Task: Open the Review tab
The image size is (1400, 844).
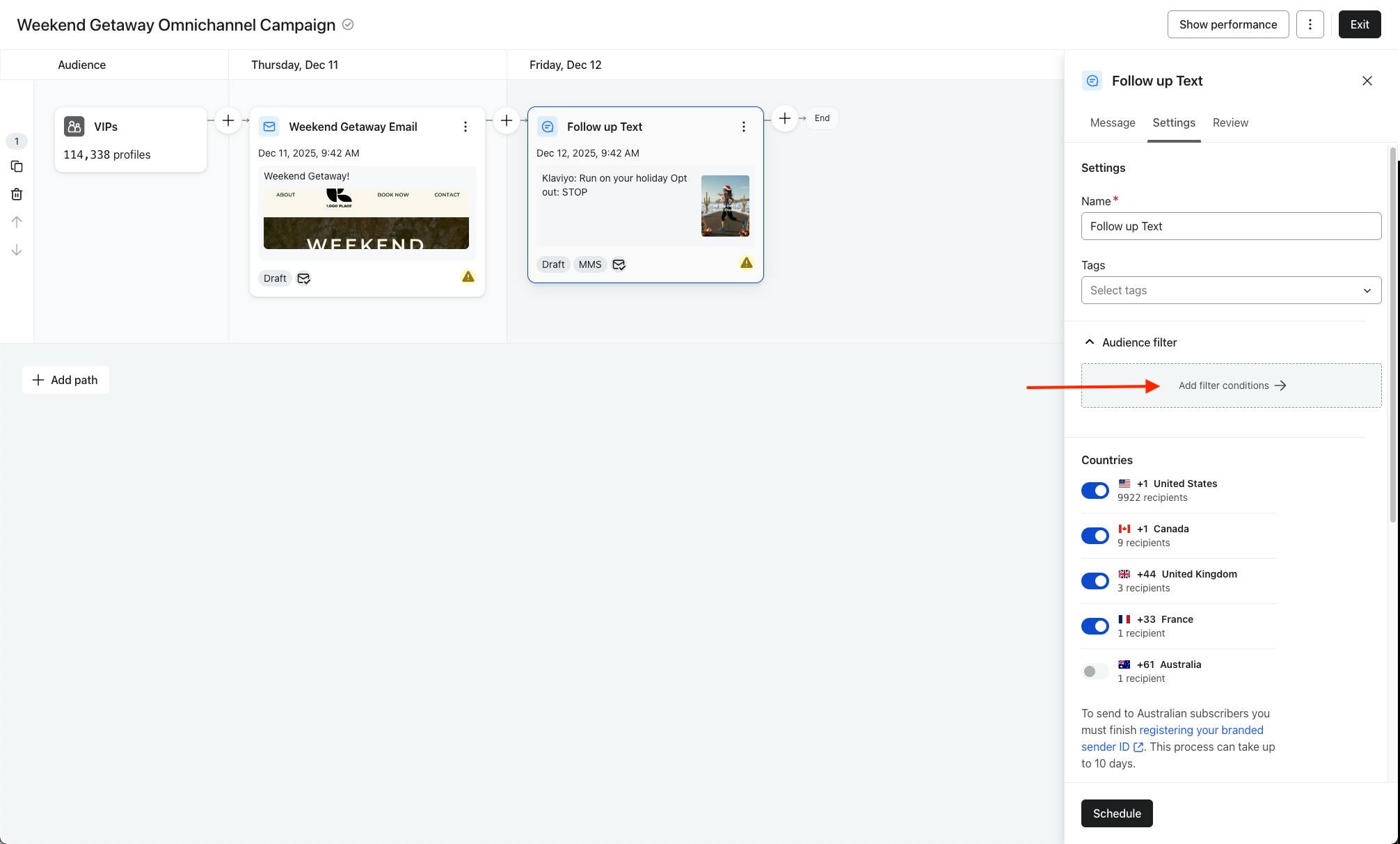Action: (x=1230, y=122)
